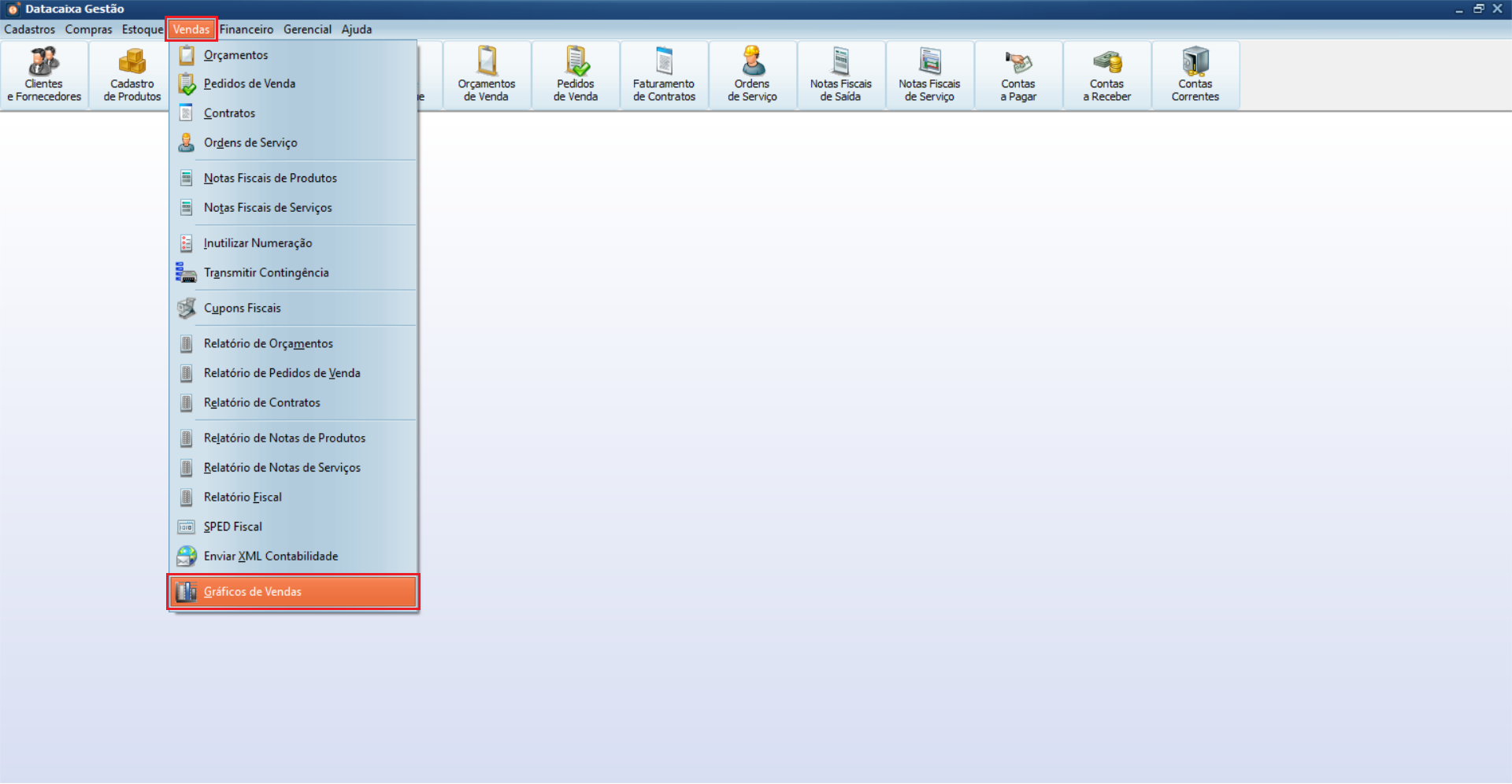
Task: Choose Cupons Fiscais from Vendas menu
Action: [243, 309]
